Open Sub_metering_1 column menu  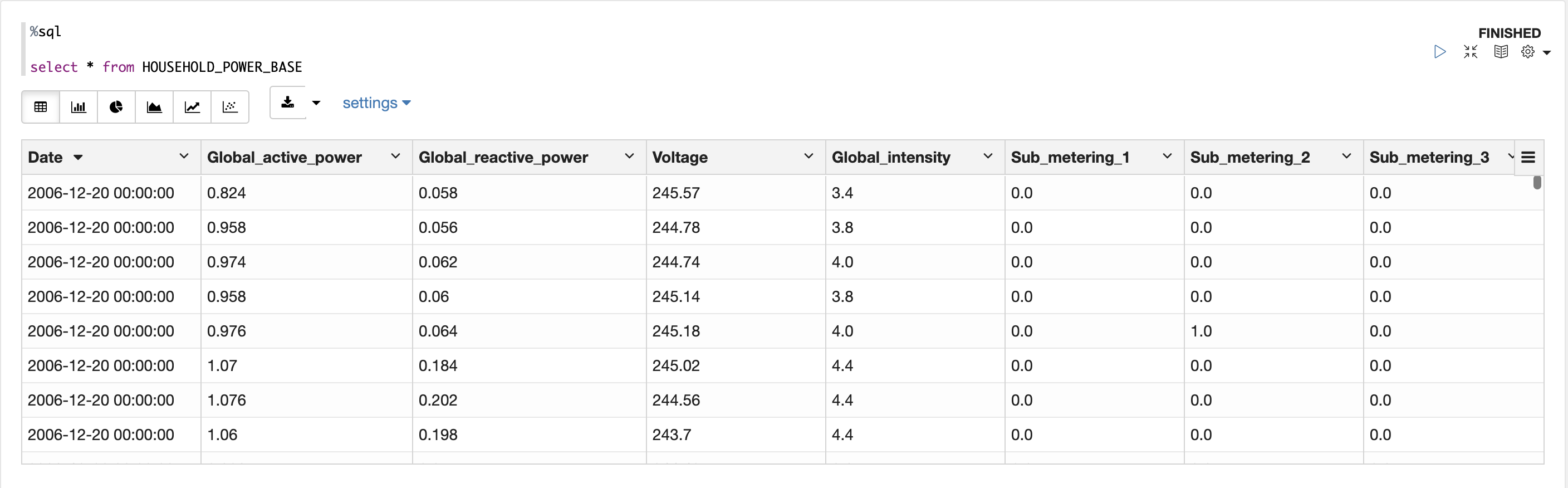[x=1167, y=157]
